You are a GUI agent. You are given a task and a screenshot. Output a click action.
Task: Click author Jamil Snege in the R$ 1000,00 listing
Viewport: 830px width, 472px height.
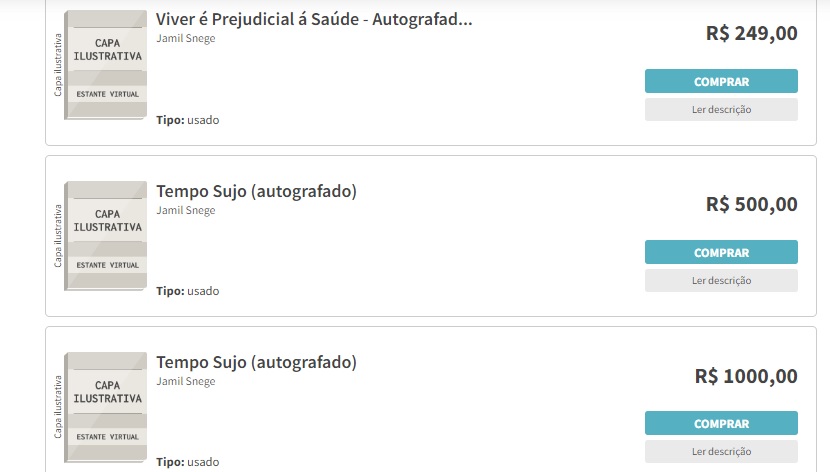pyautogui.click(x=186, y=381)
